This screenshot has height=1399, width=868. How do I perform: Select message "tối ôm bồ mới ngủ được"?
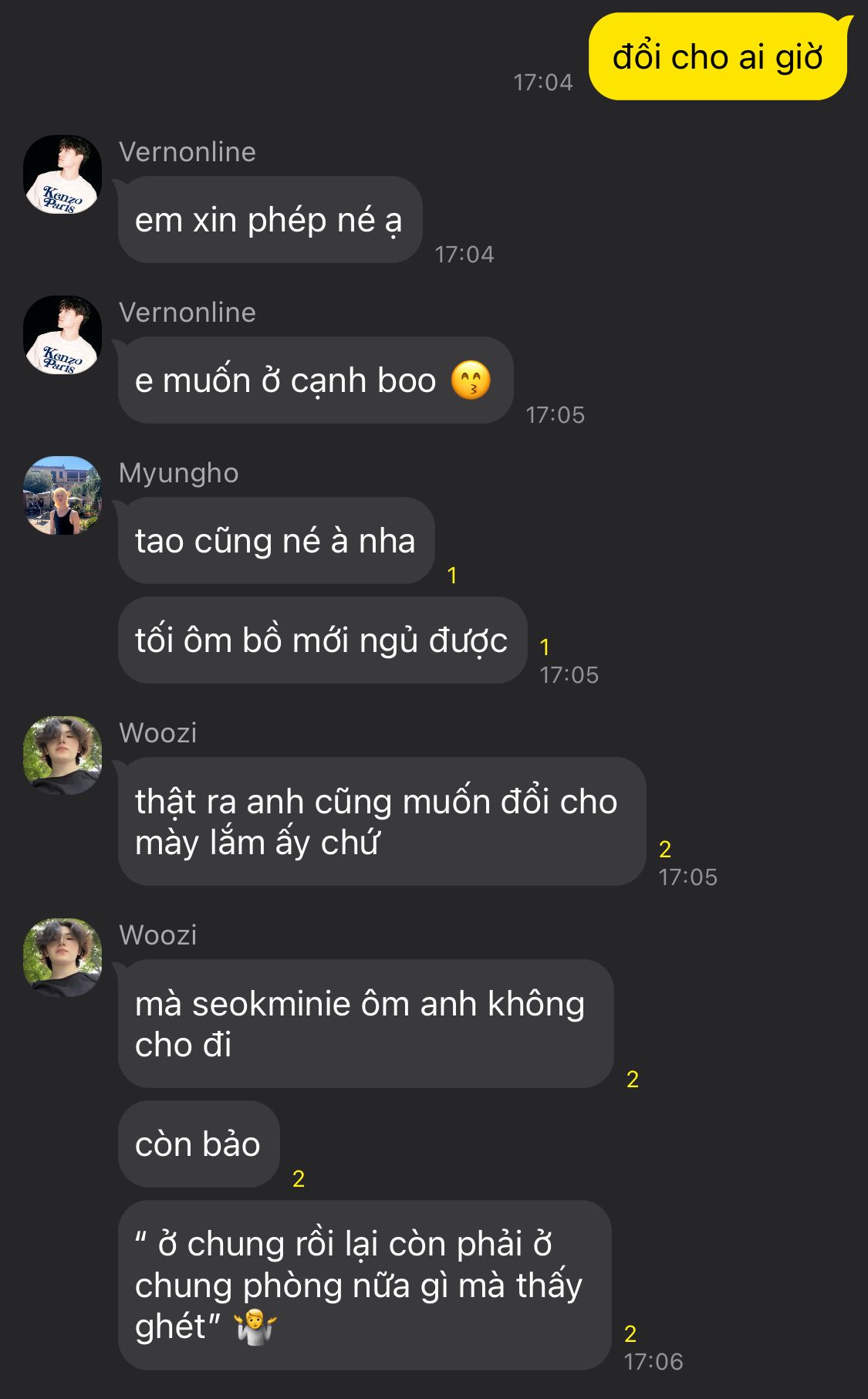322,640
